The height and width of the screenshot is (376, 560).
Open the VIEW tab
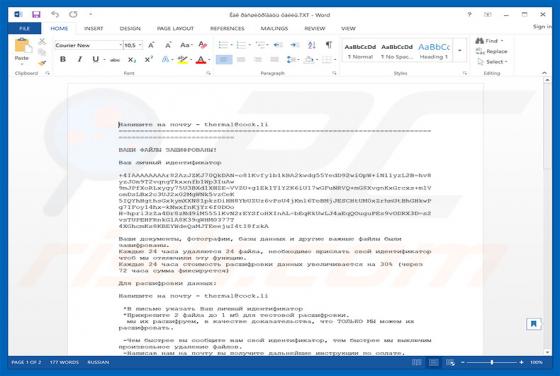(x=348, y=29)
